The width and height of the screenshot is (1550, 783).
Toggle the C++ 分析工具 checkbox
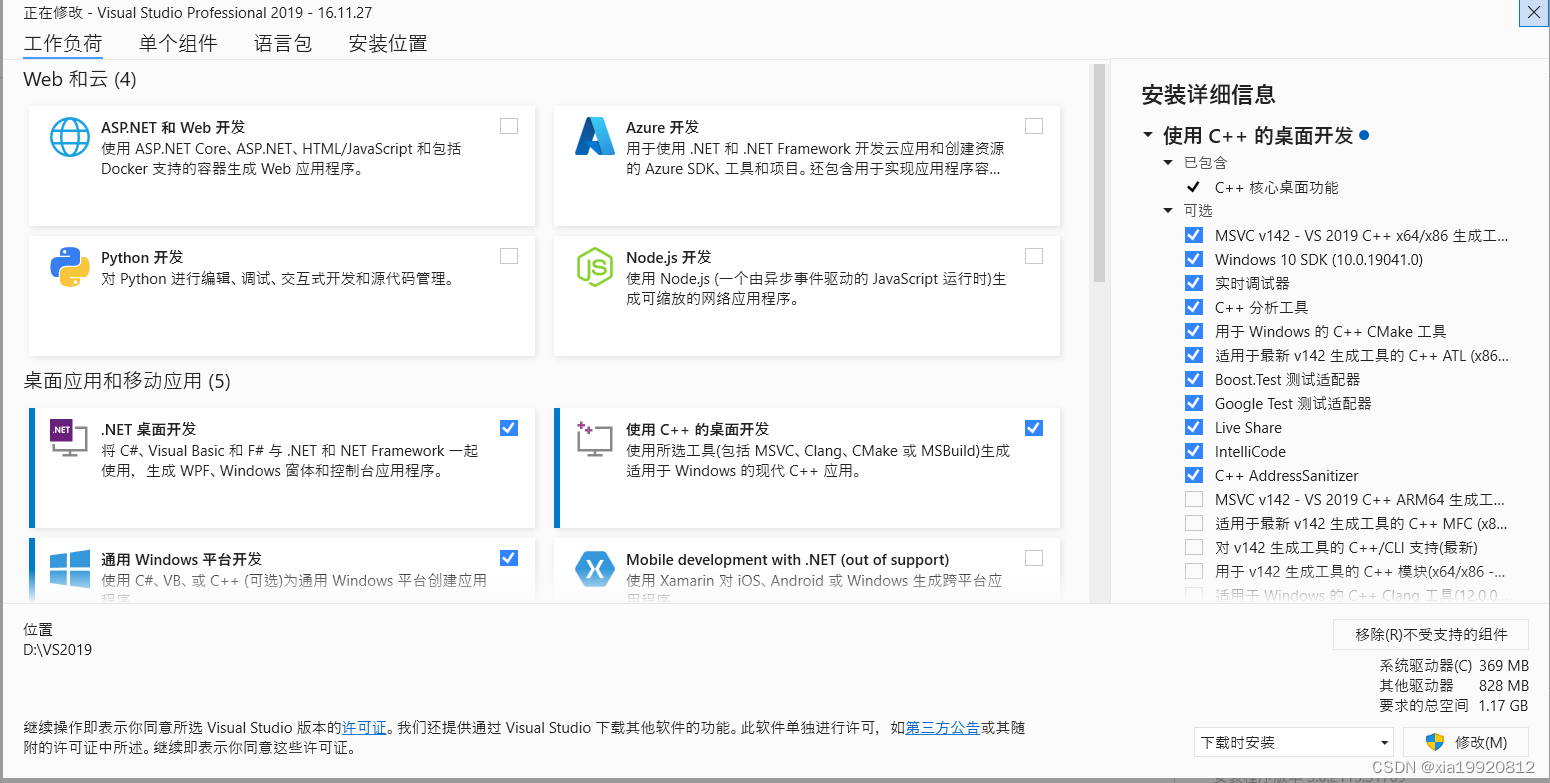1194,307
